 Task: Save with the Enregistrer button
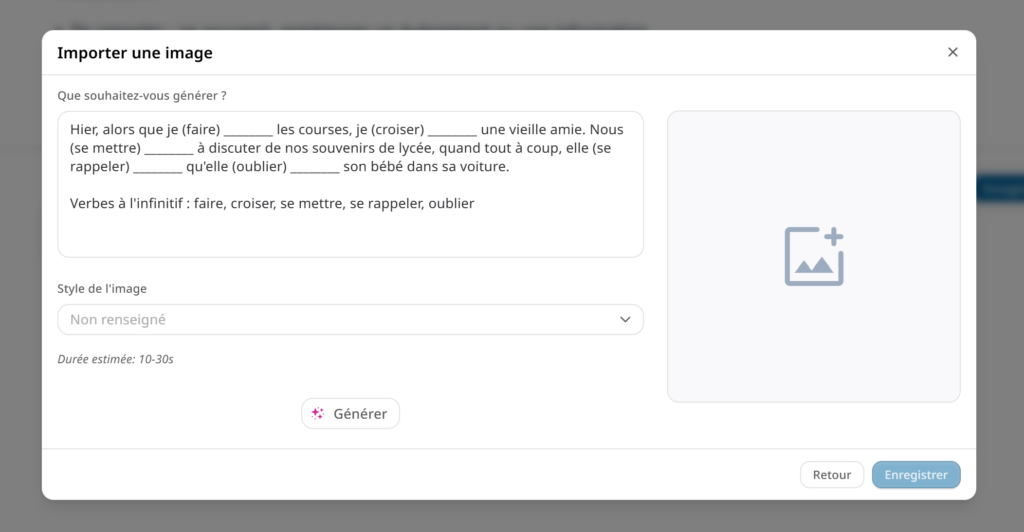click(x=915, y=475)
